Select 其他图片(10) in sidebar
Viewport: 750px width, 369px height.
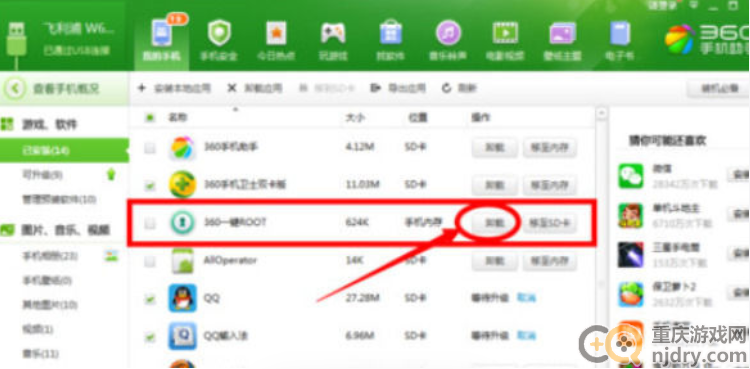pos(50,305)
